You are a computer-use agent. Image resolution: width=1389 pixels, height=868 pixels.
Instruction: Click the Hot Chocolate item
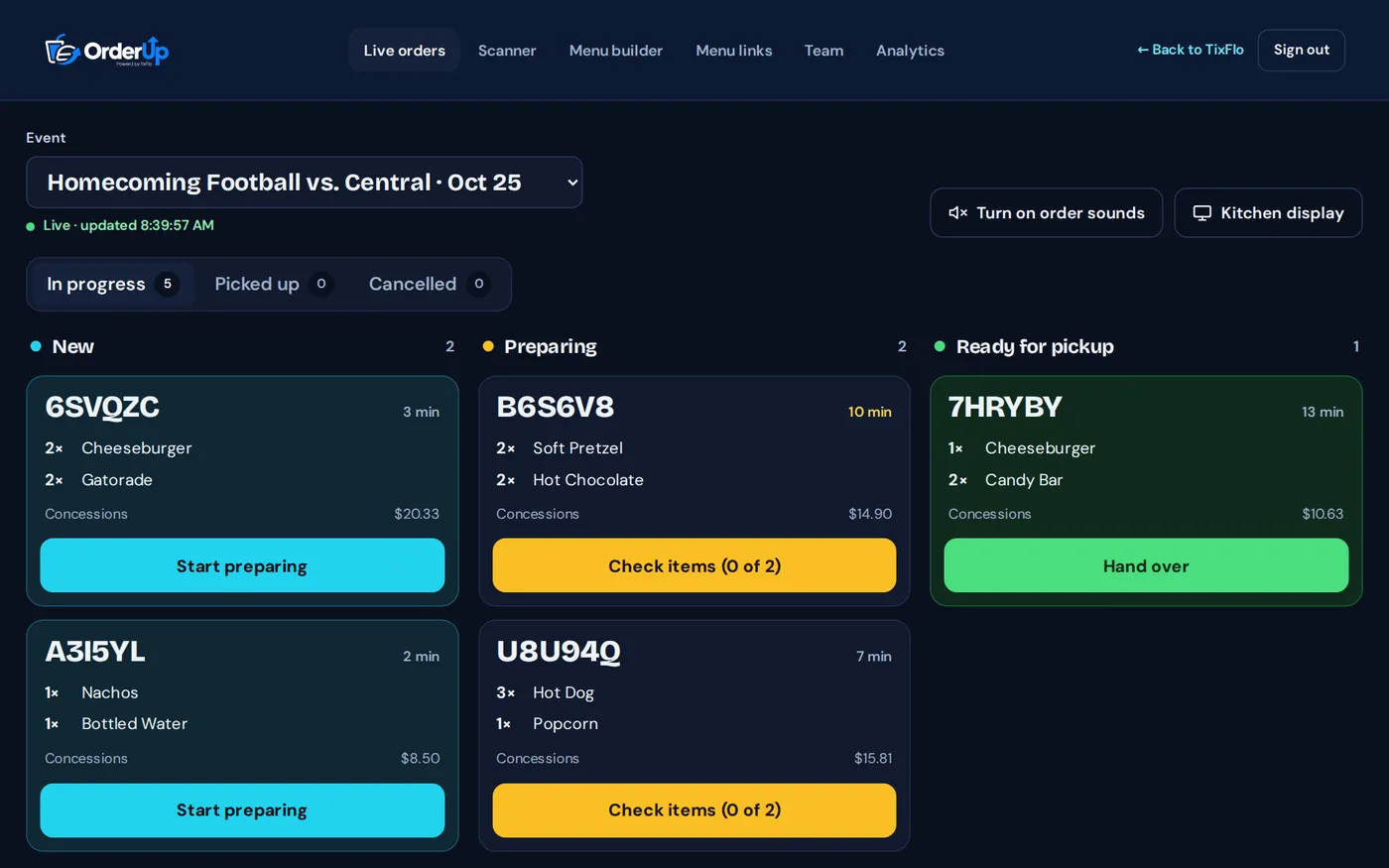click(x=588, y=480)
